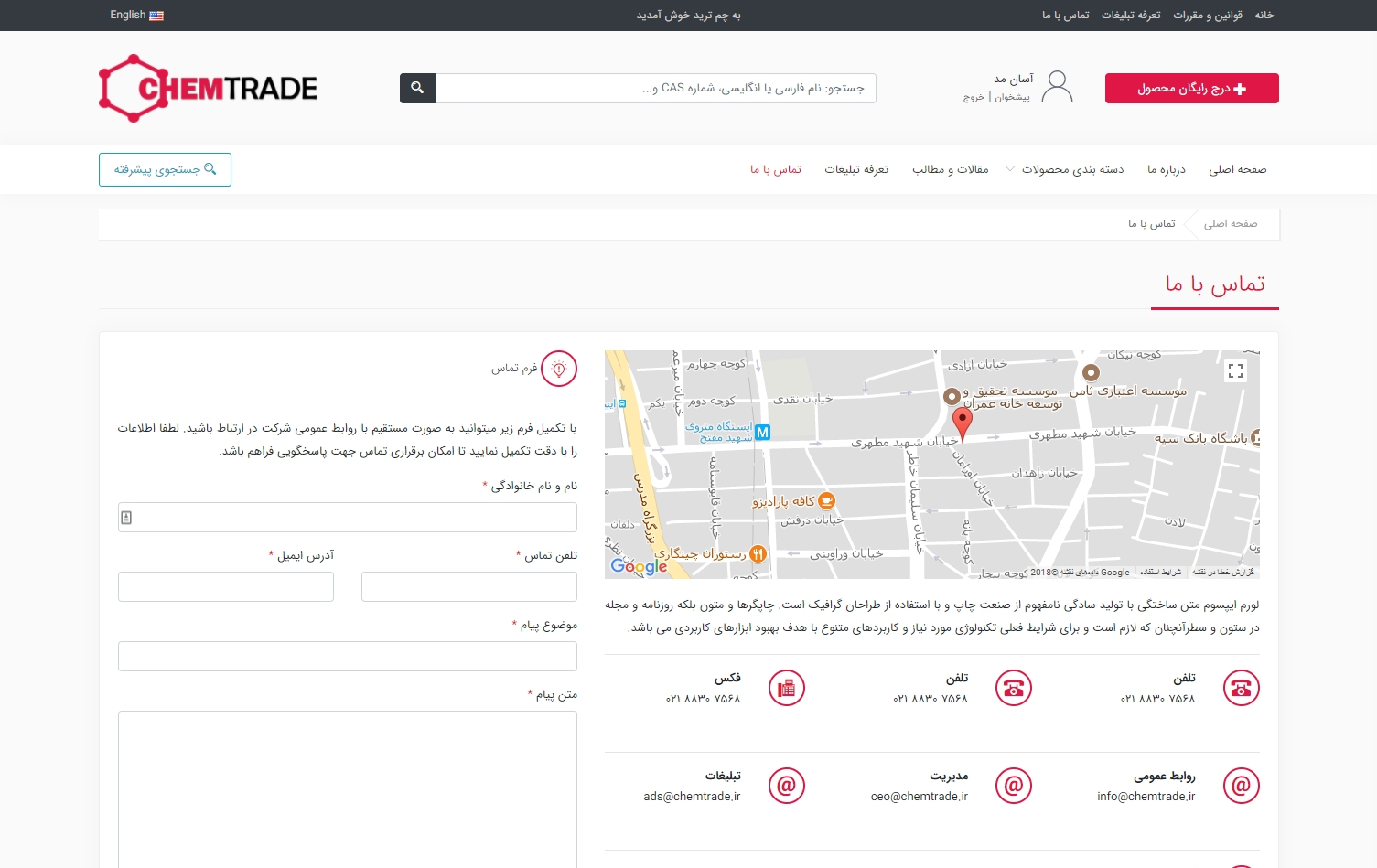Click the red location pin on map

pyautogui.click(x=962, y=423)
